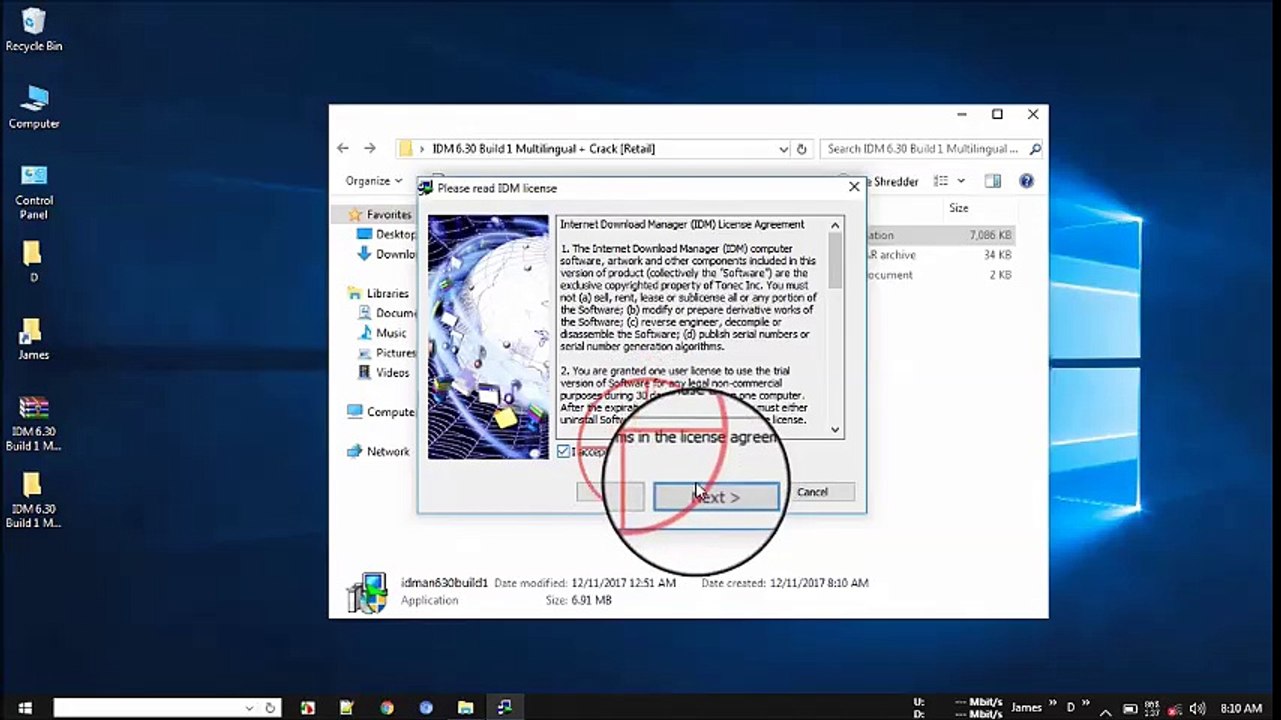This screenshot has width=1281, height=720.
Task: Toggle the Explorer preview pane icon
Action: click(992, 181)
